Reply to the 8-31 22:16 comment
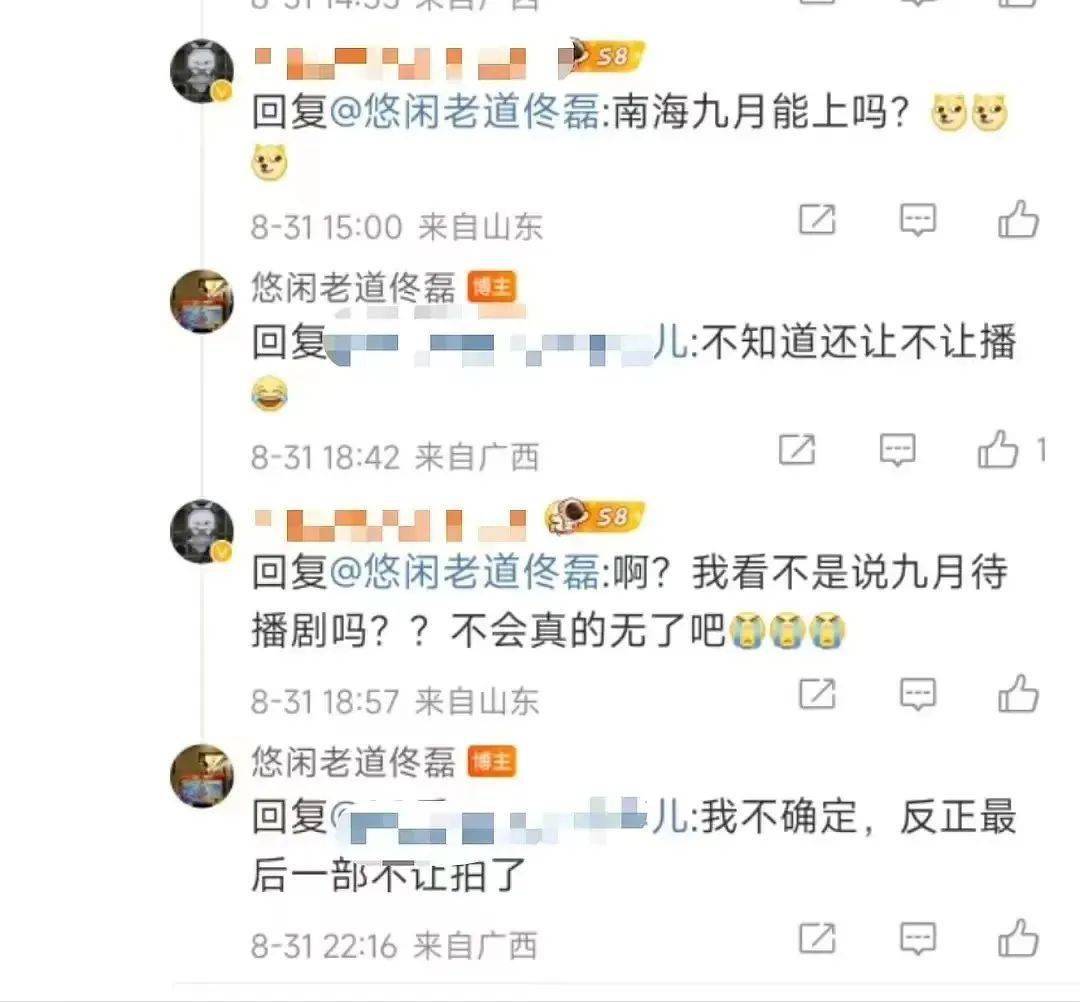Screen dimensions: 1080x1002 [x=918, y=938]
